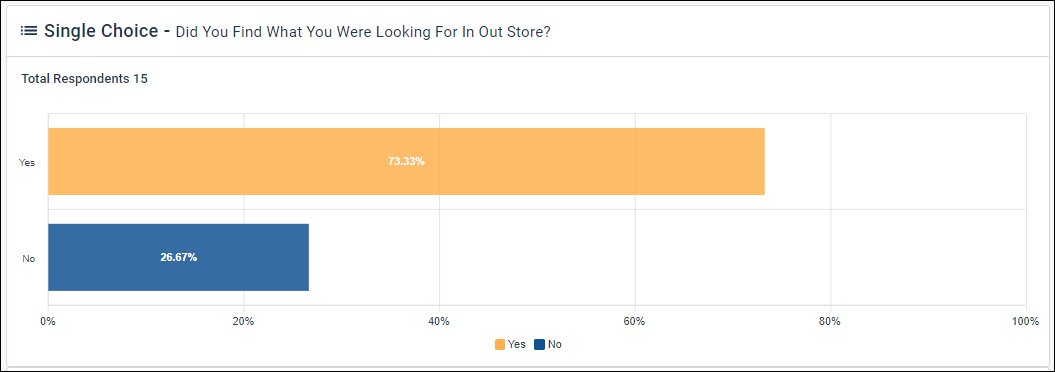Click the 40% axis tick label
The width and height of the screenshot is (1055, 372).
[x=439, y=322]
